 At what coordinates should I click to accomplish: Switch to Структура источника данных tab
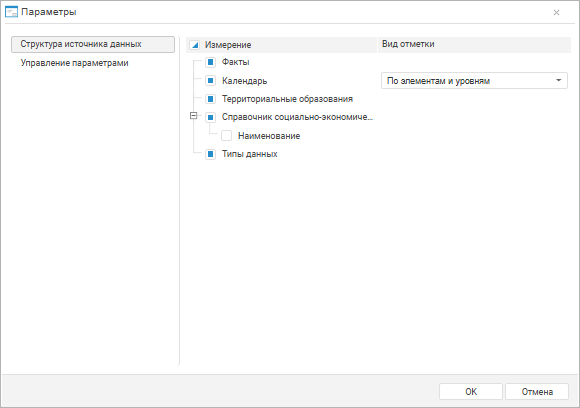pyautogui.click(x=93, y=44)
